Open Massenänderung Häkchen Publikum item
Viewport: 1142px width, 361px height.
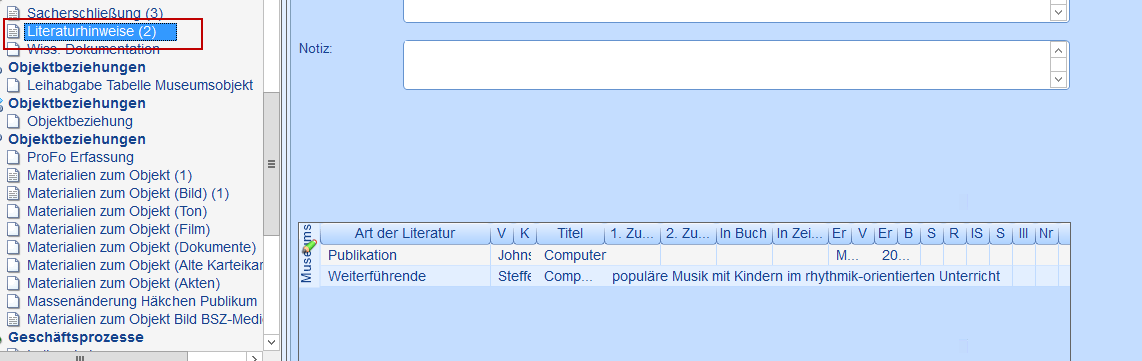[x=142, y=301]
